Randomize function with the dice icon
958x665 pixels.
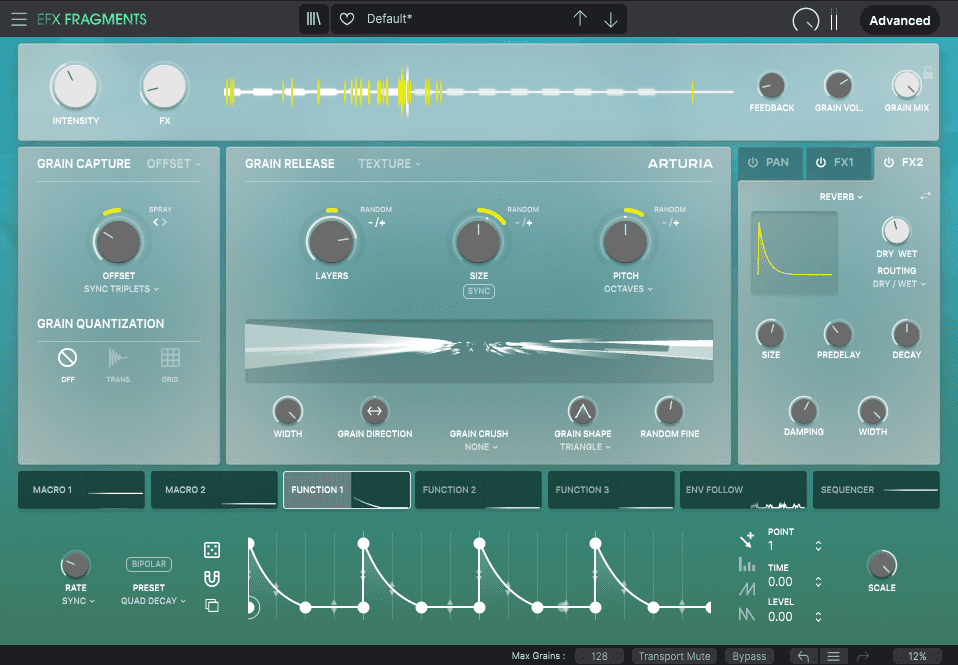coord(211,549)
